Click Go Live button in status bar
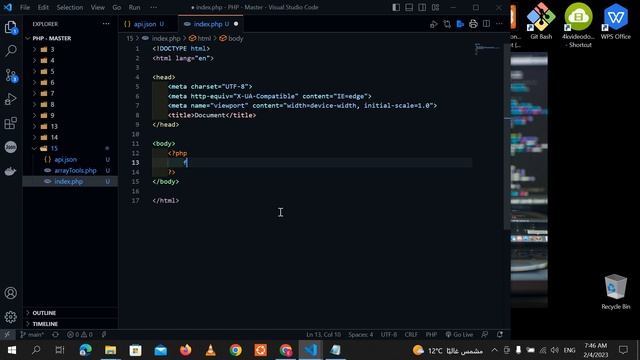 [x=459, y=335]
